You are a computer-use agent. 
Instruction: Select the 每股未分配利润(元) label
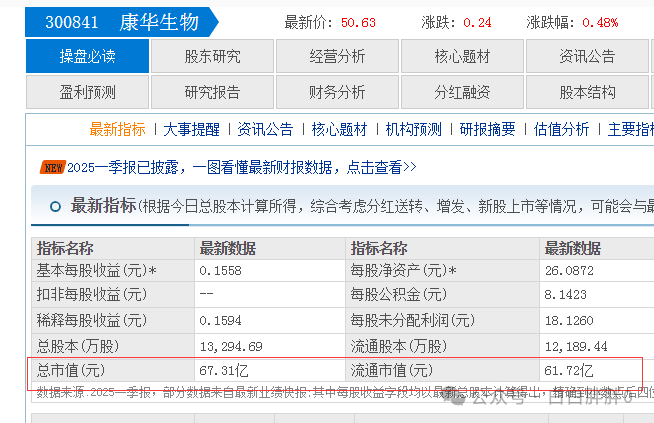pyautogui.click(x=413, y=320)
